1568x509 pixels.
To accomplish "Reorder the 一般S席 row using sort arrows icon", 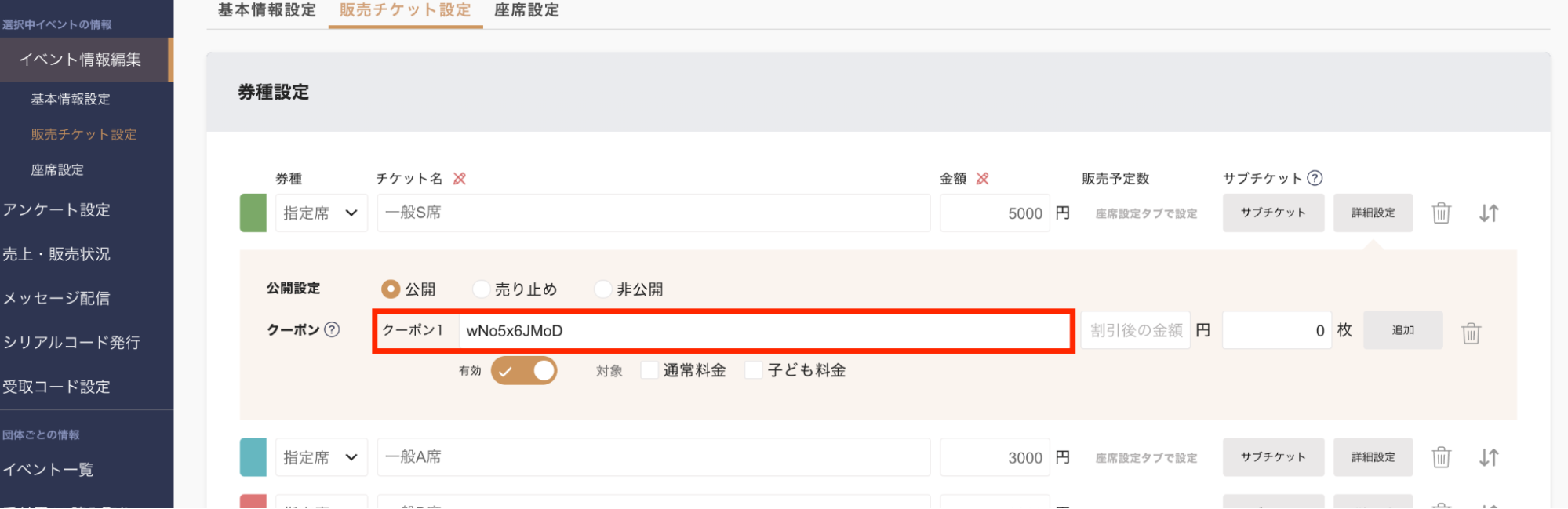I will pos(1489,213).
